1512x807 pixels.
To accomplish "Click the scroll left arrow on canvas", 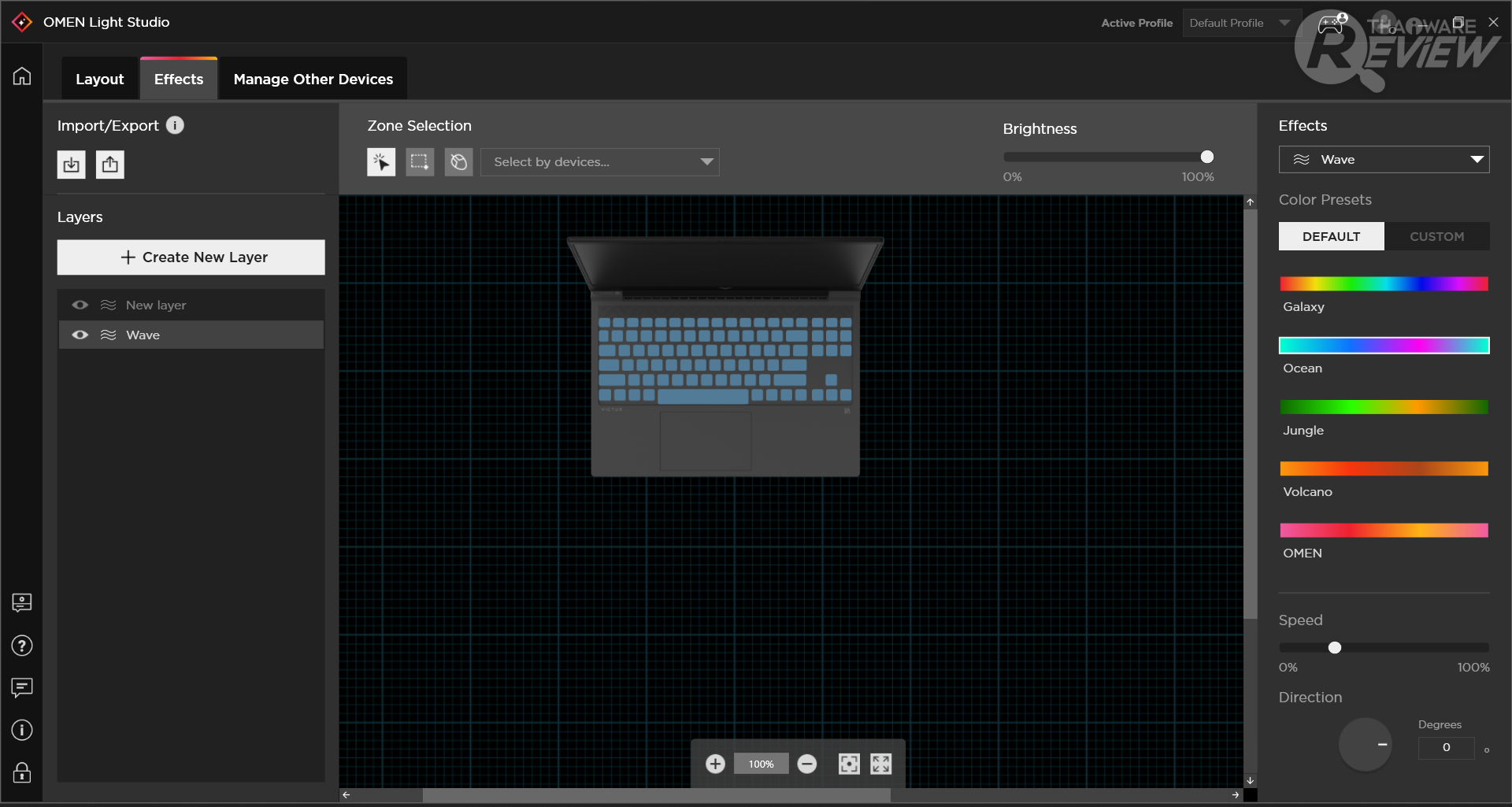I will (x=346, y=795).
